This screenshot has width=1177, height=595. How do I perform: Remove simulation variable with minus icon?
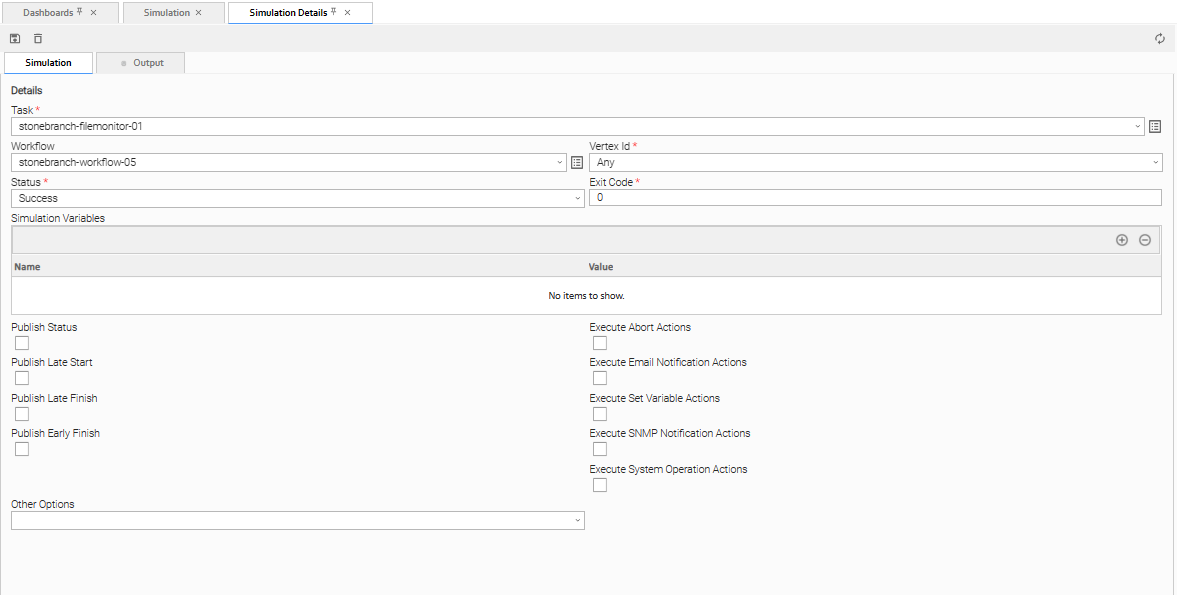coord(1145,240)
